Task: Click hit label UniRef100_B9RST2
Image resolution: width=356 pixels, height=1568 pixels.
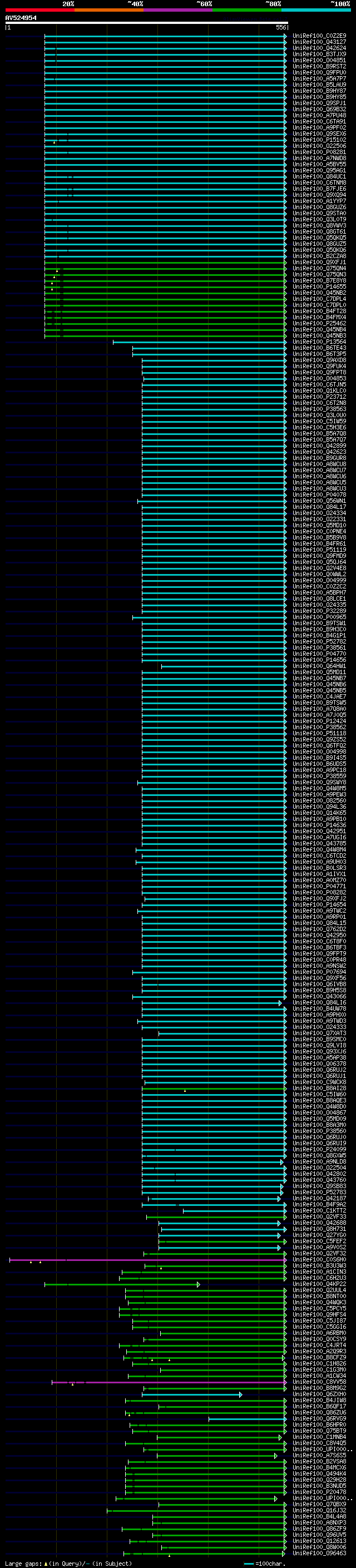Action: [319, 66]
